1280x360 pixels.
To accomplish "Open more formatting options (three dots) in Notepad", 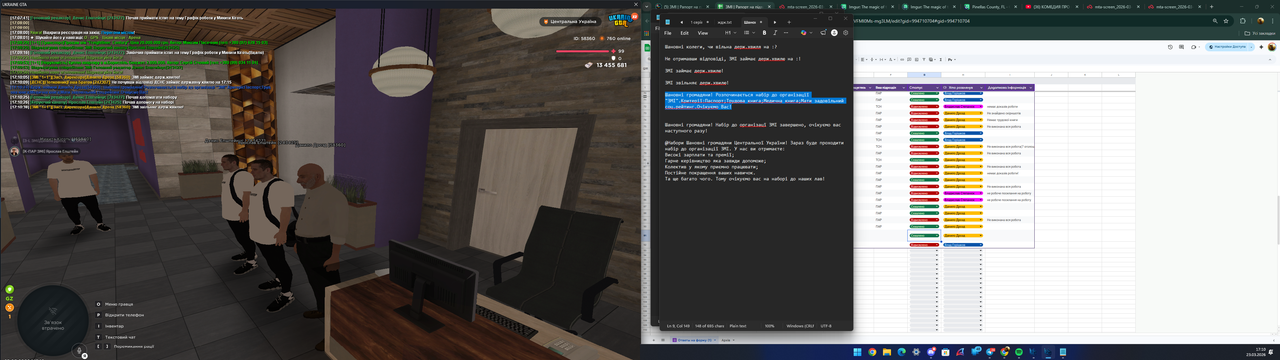I will (x=786, y=33).
